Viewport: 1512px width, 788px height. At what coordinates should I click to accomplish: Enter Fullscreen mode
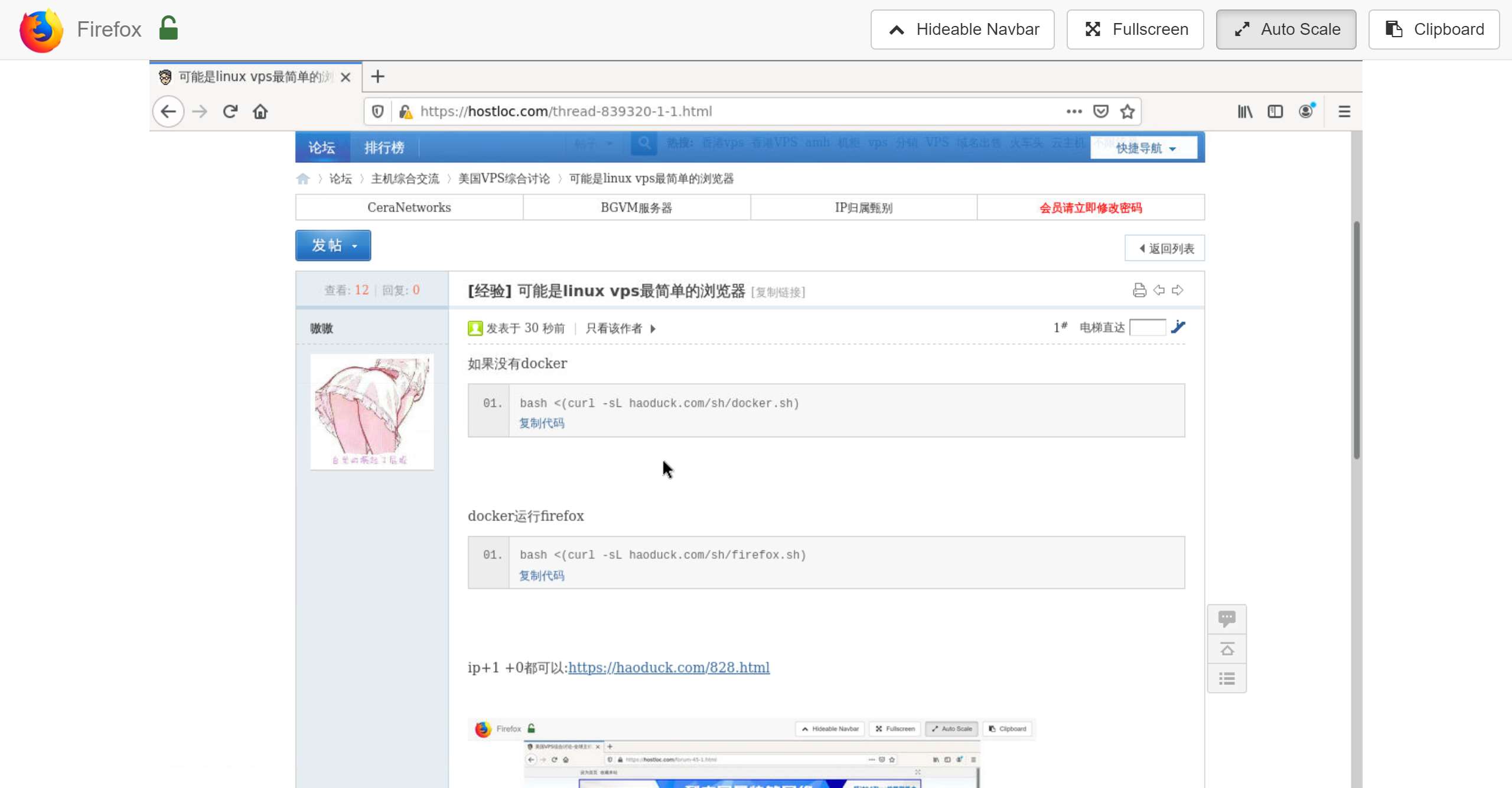pos(1135,30)
